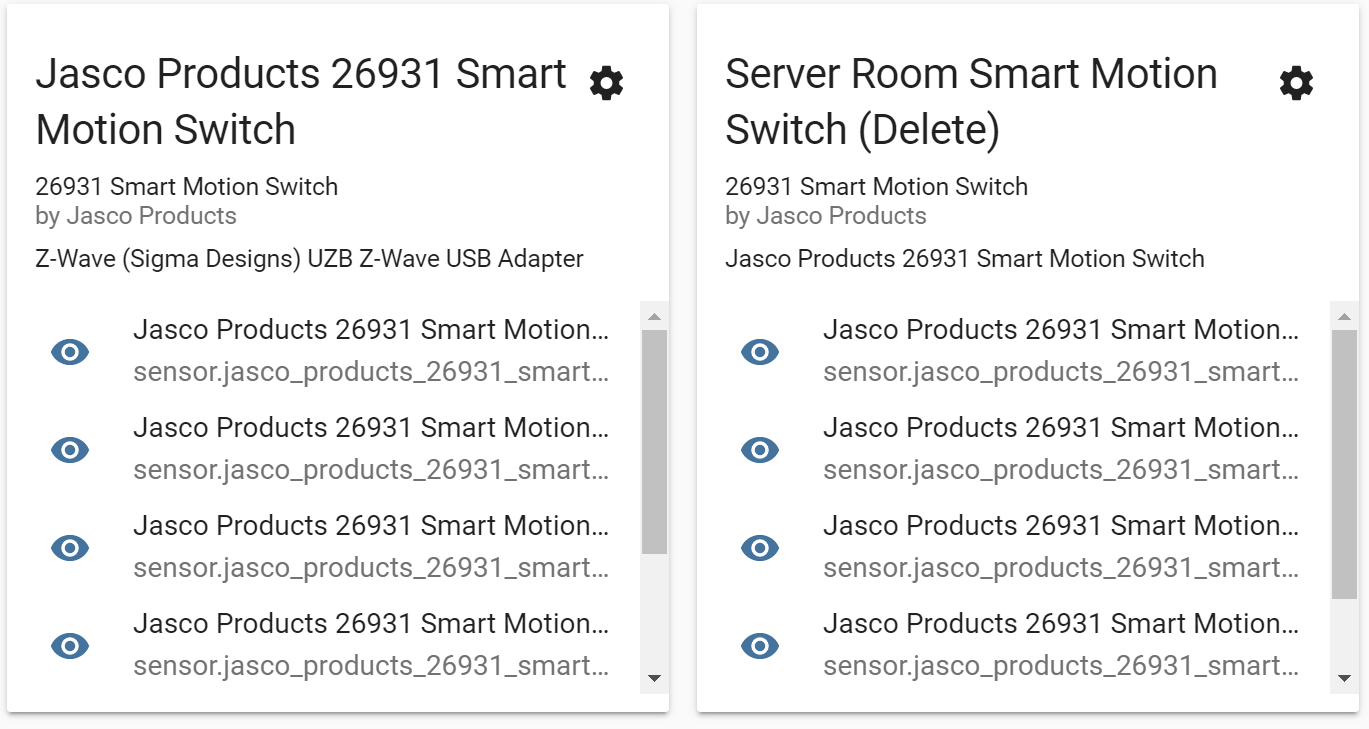
Task: Open the Z-Wave UZB USB Adapter link
Action: tap(308, 258)
